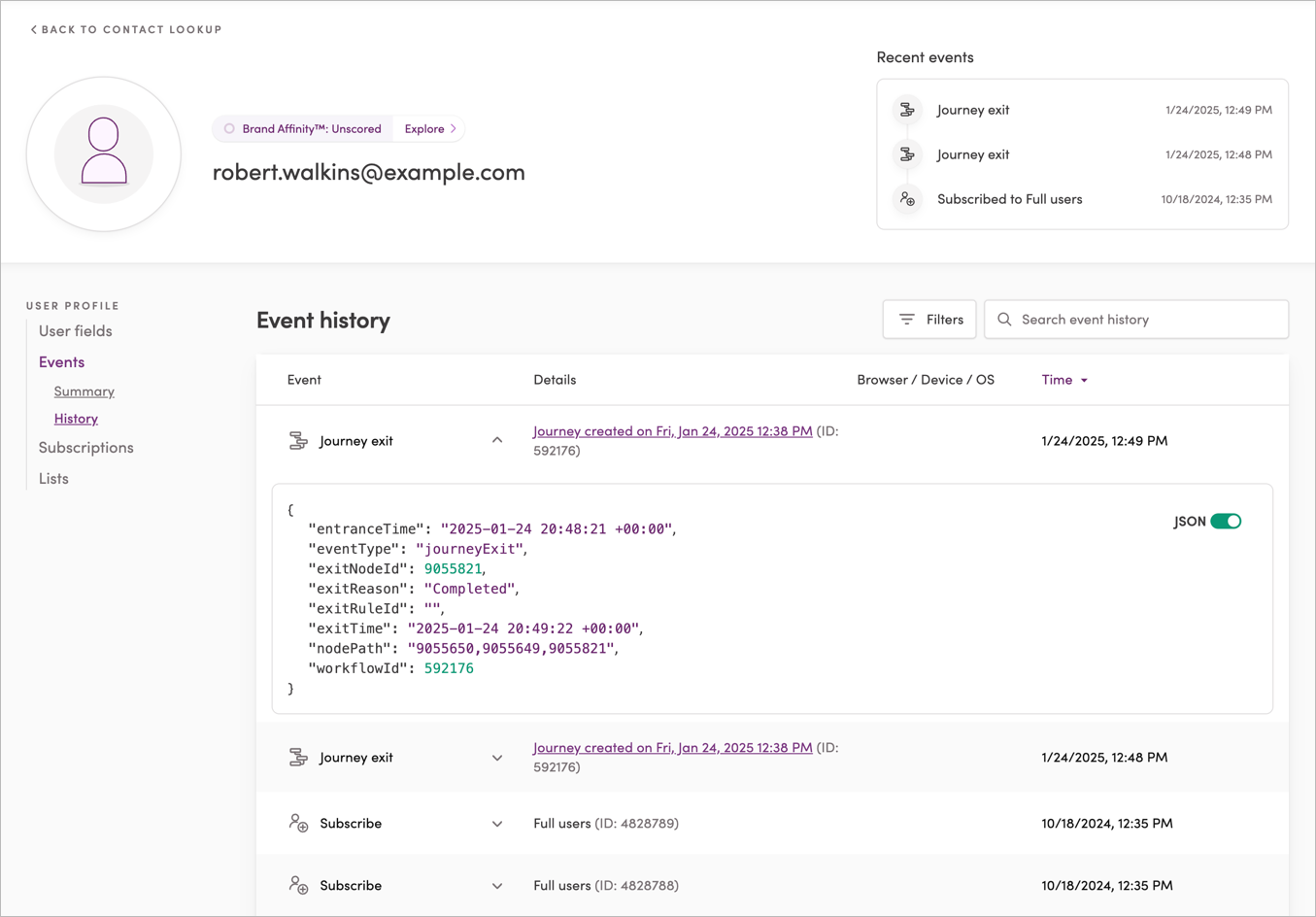Click the Brand Affinity Unscored badge

click(302, 128)
